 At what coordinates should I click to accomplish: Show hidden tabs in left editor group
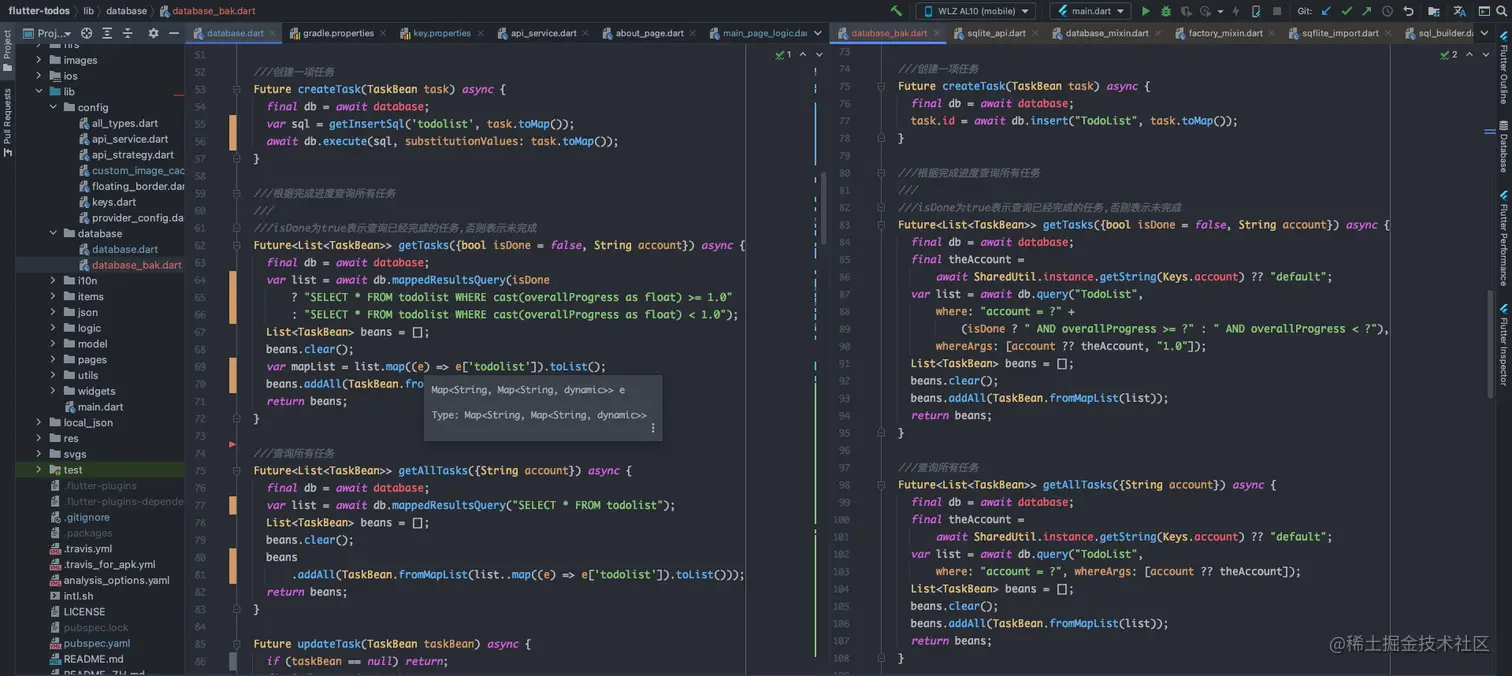coord(818,33)
